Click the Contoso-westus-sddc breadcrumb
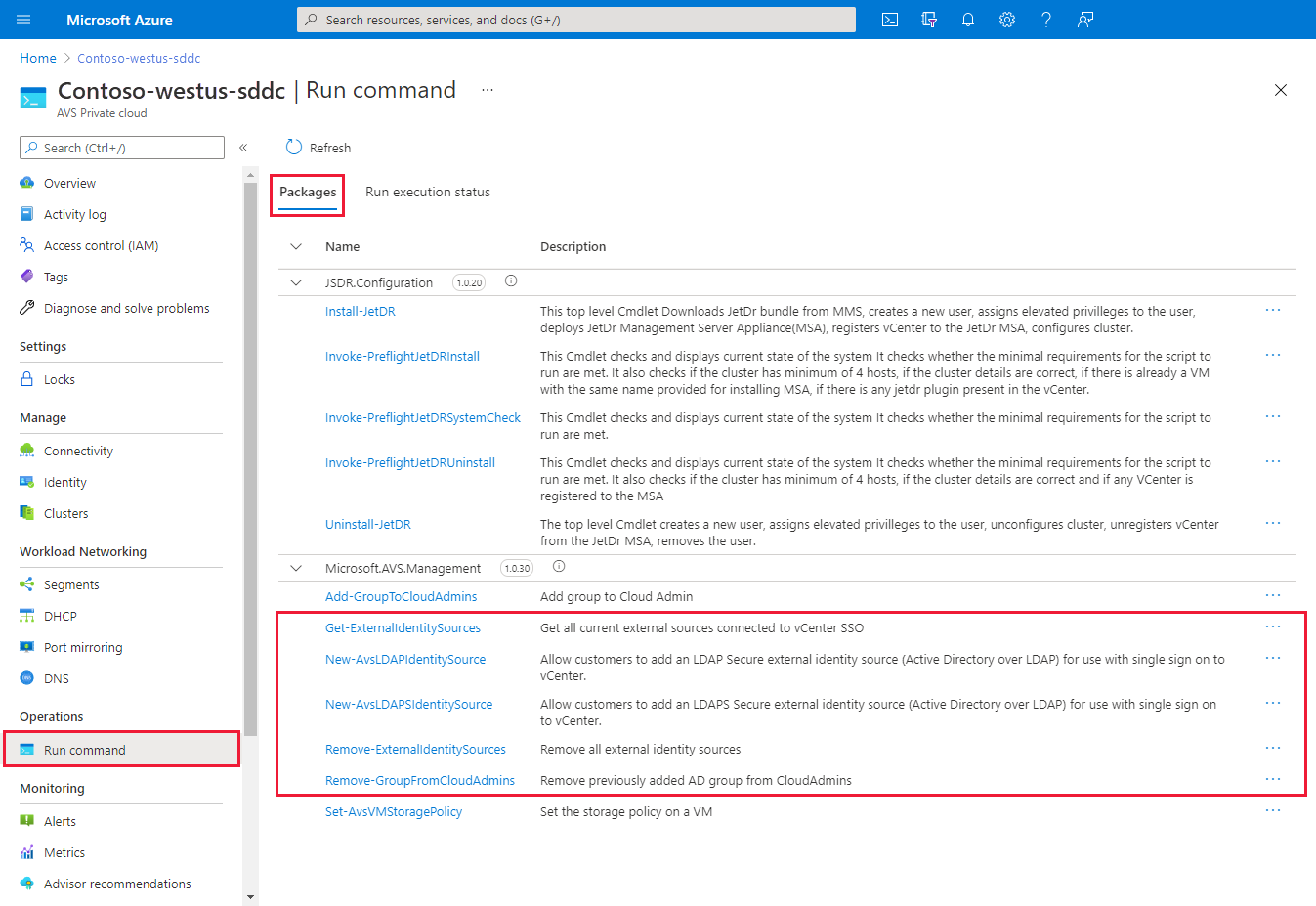The height and width of the screenshot is (906, 1316). click(139, 58)
